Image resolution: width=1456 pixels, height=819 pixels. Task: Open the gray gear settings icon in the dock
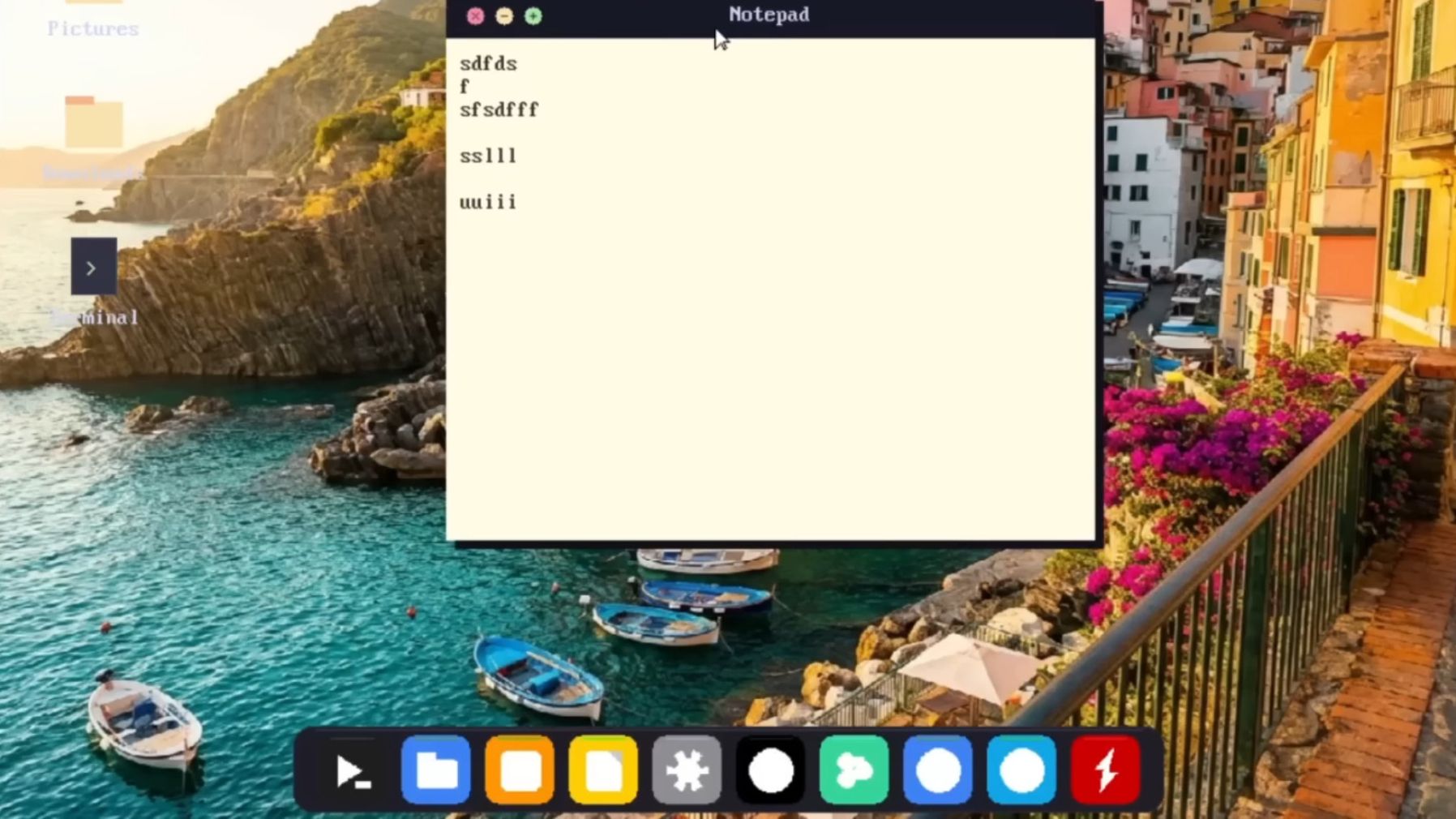pos(687,770)
